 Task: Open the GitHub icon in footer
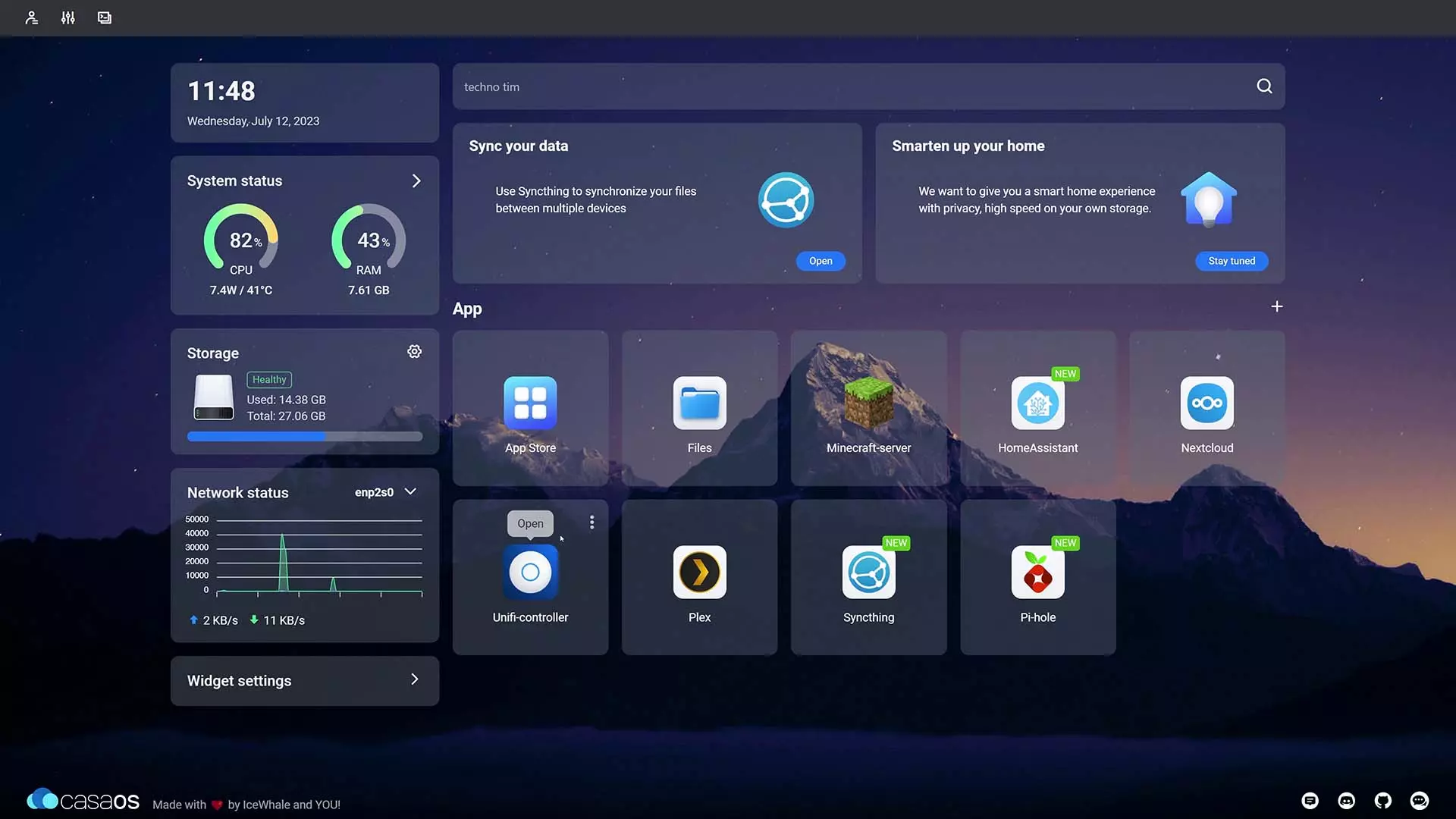pyautogui.click(x=1382, y=801)
